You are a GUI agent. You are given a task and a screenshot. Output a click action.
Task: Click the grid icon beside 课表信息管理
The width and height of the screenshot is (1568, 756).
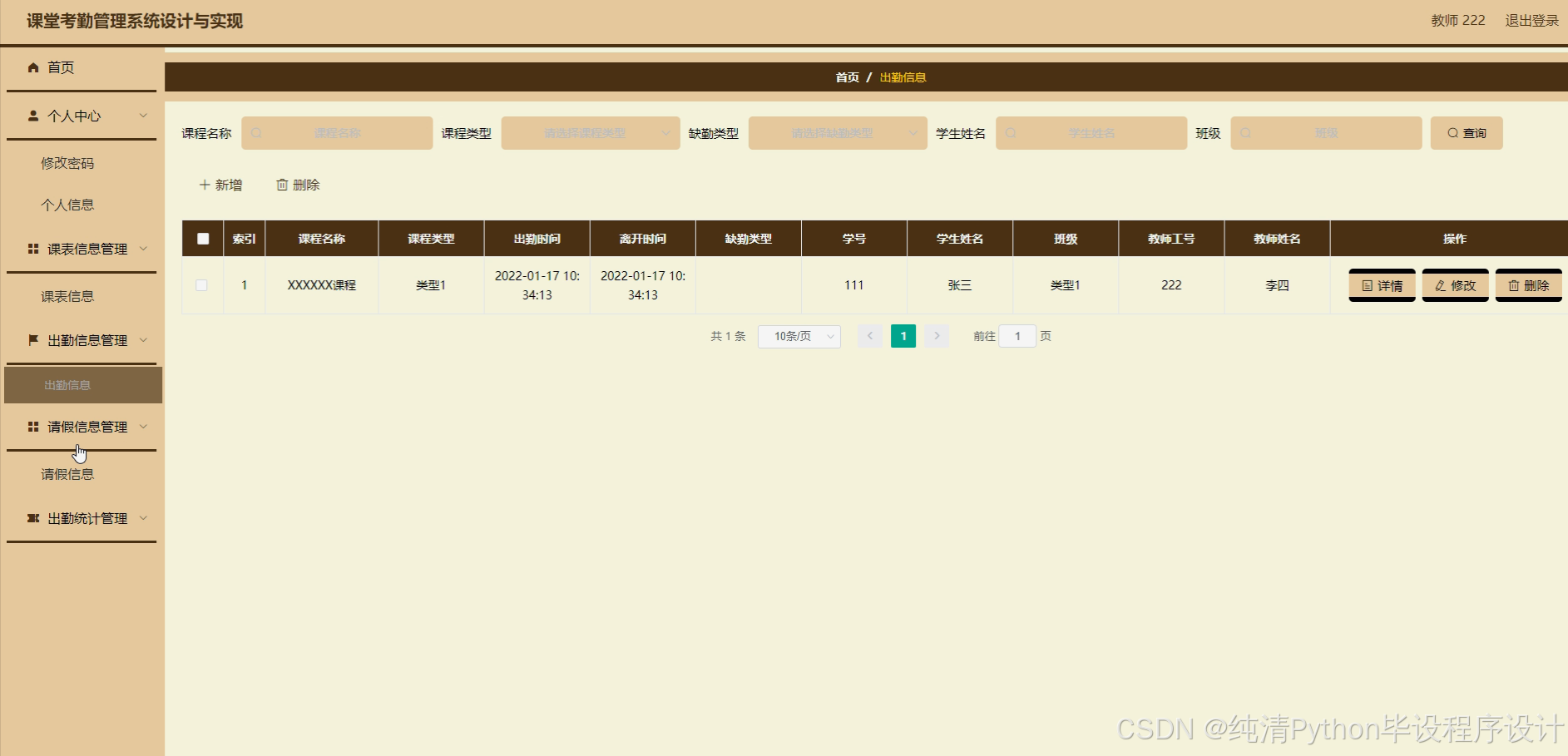point(33,249)
